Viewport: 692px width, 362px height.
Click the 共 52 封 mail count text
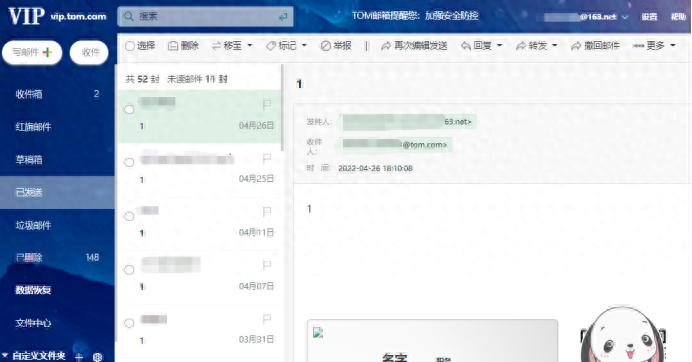[142, 79]
